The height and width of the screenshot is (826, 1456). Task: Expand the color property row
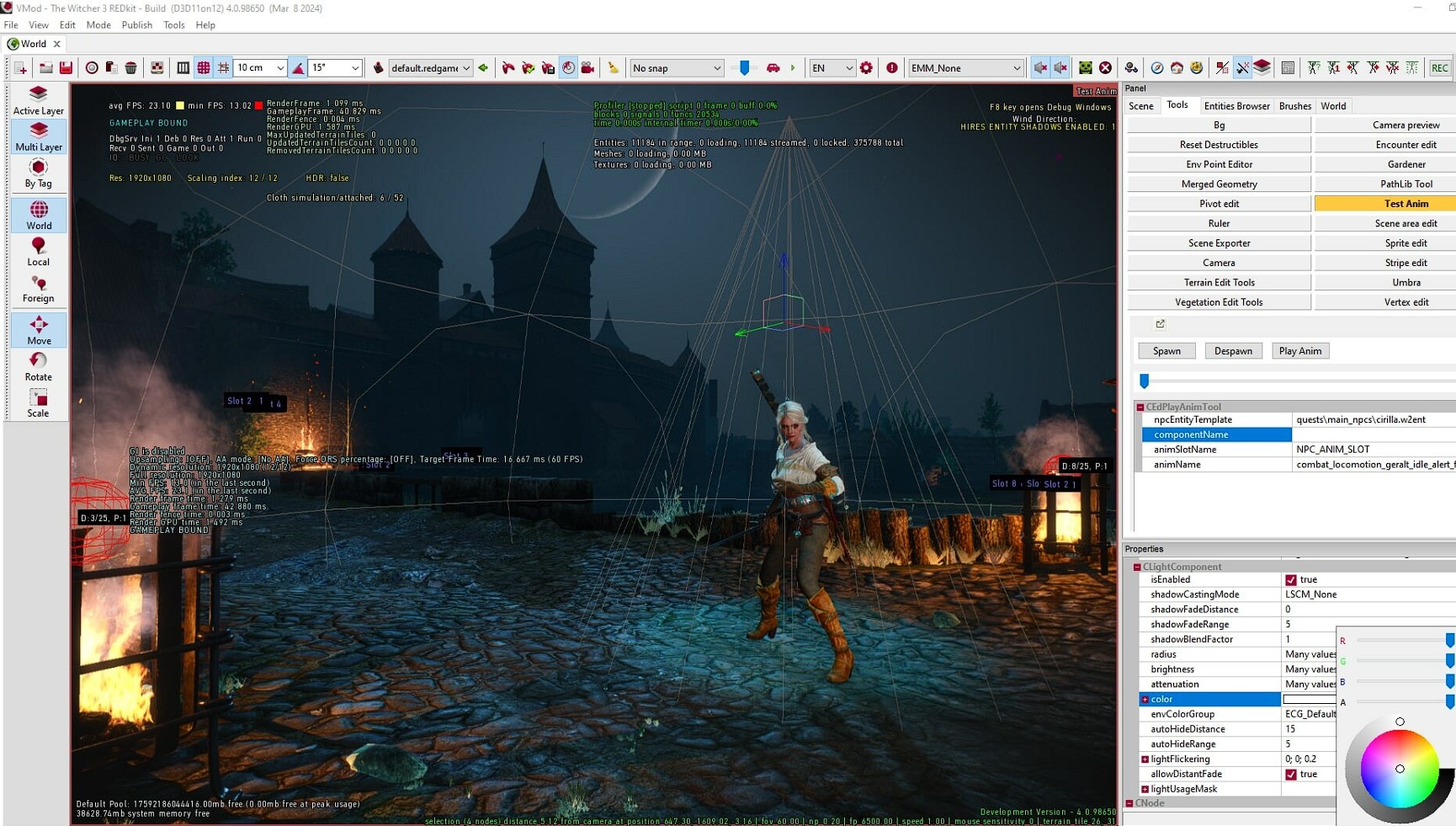[x=1145, y=700]
